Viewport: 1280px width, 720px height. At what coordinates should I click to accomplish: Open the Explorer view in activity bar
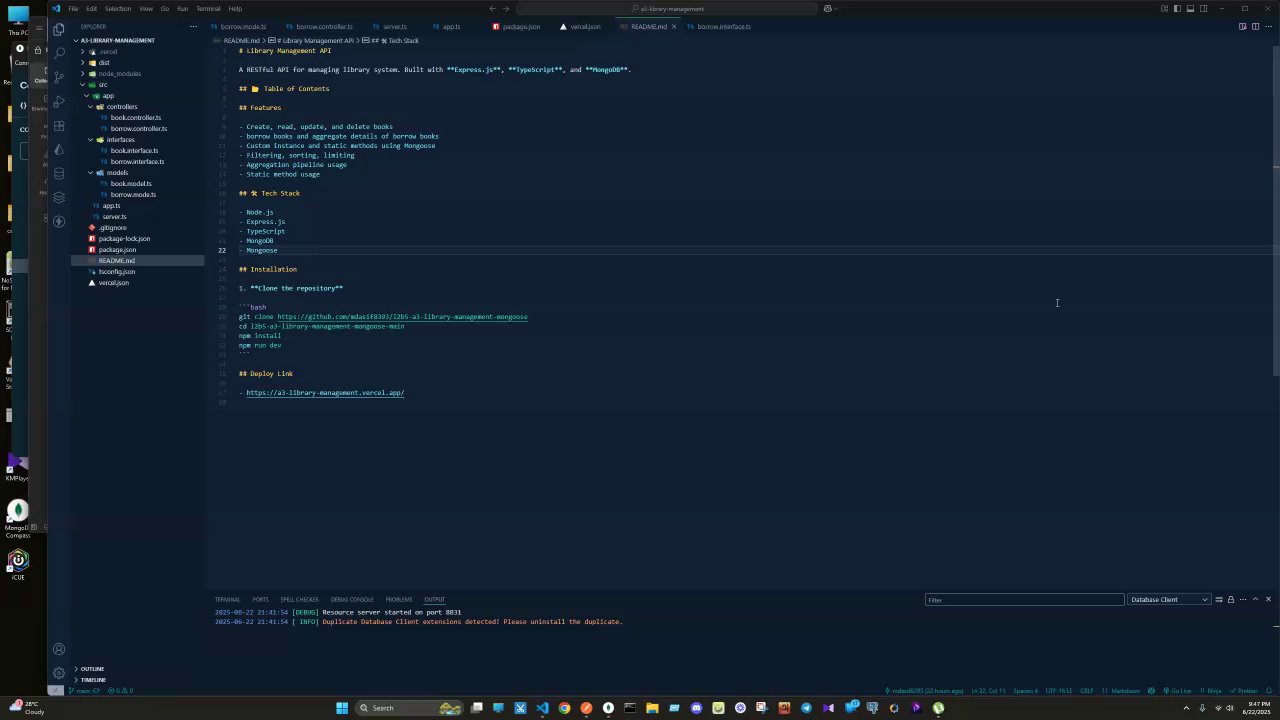59,30
